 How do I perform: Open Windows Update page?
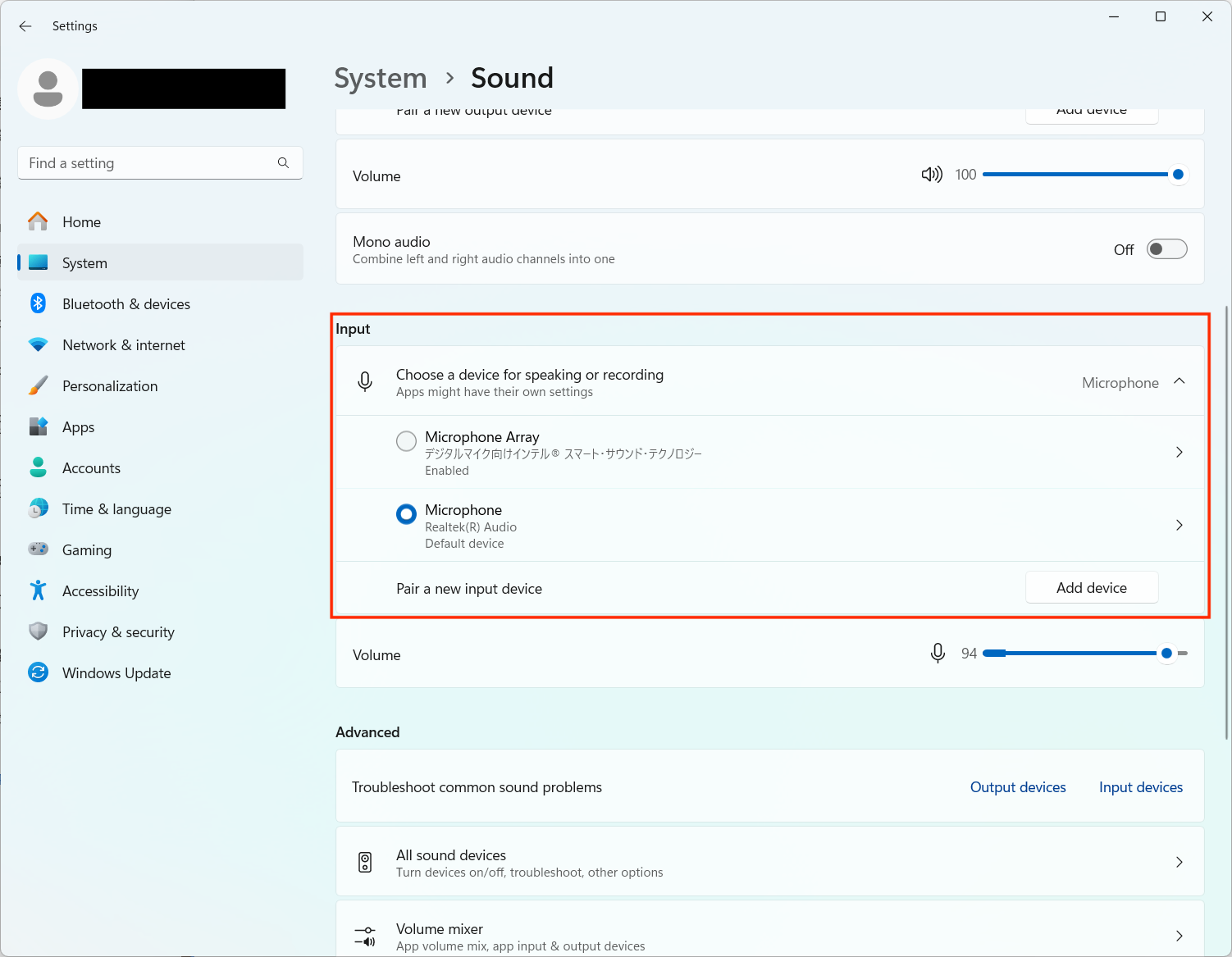(x=116, y=673)
